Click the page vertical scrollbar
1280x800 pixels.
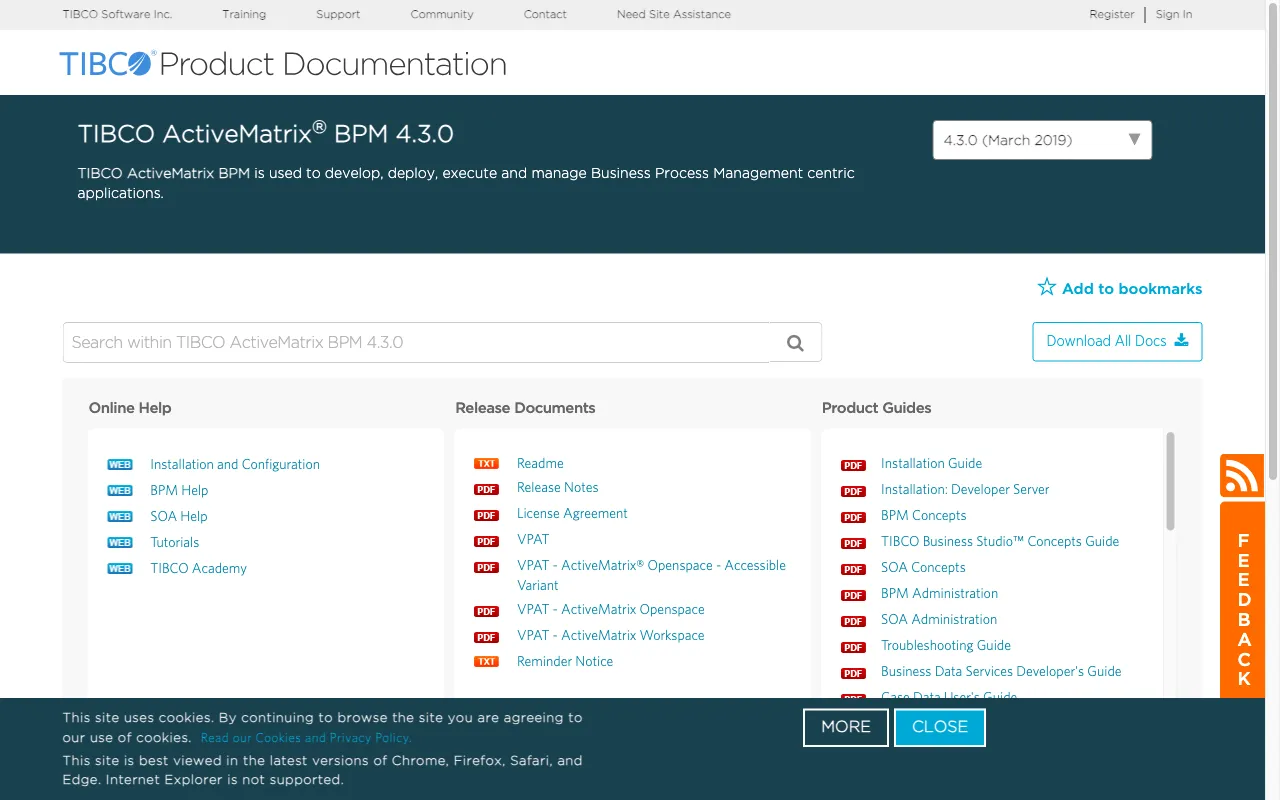click(1272, 240)
